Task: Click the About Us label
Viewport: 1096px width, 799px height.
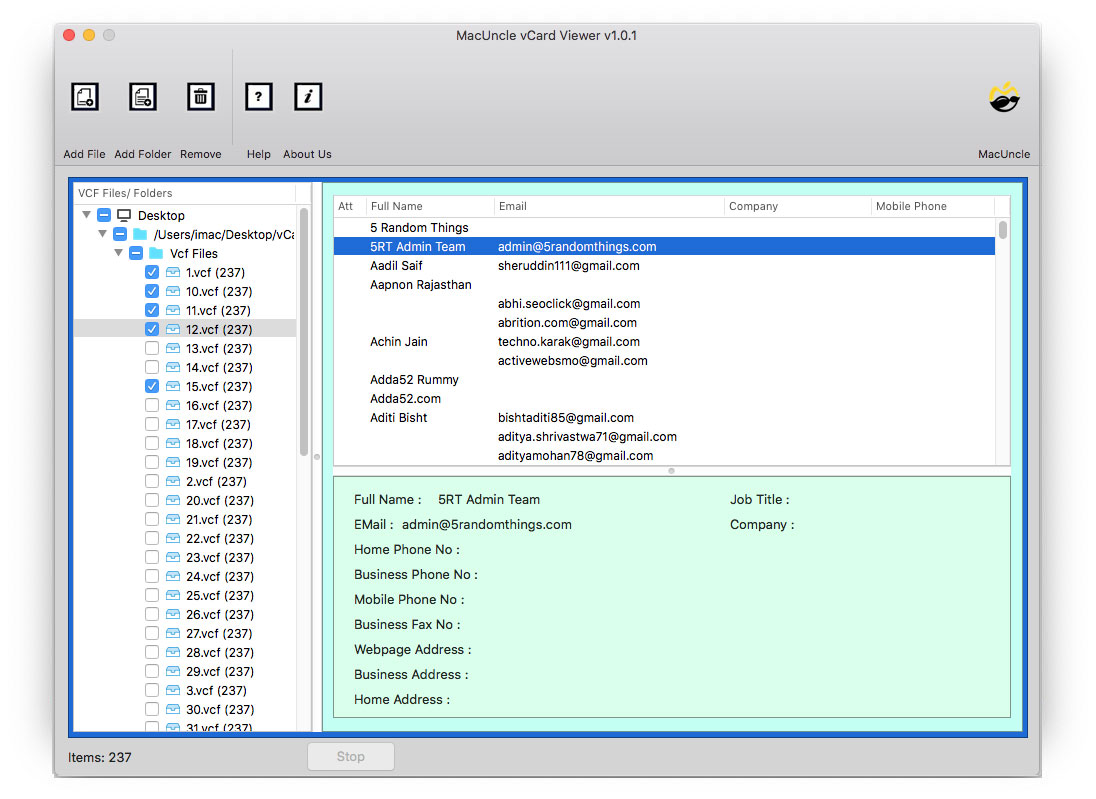Action: (x=308, y=154)
